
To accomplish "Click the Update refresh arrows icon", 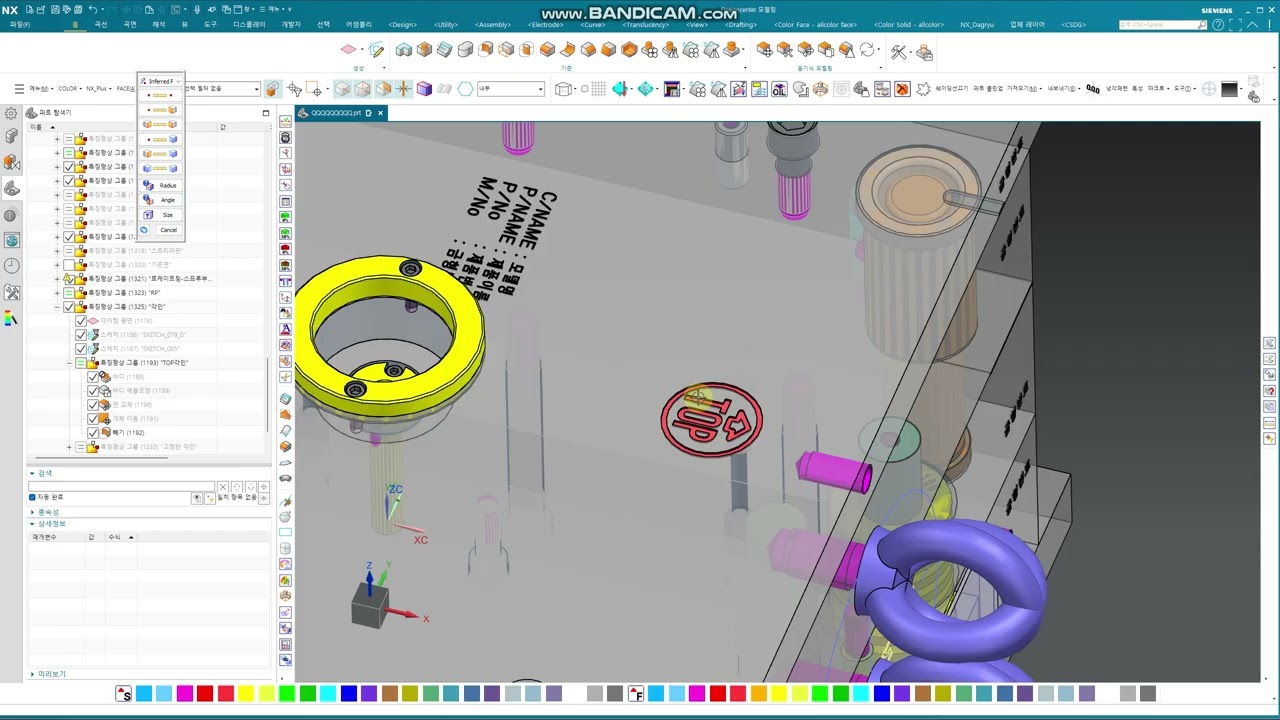I will coord(867,49).
